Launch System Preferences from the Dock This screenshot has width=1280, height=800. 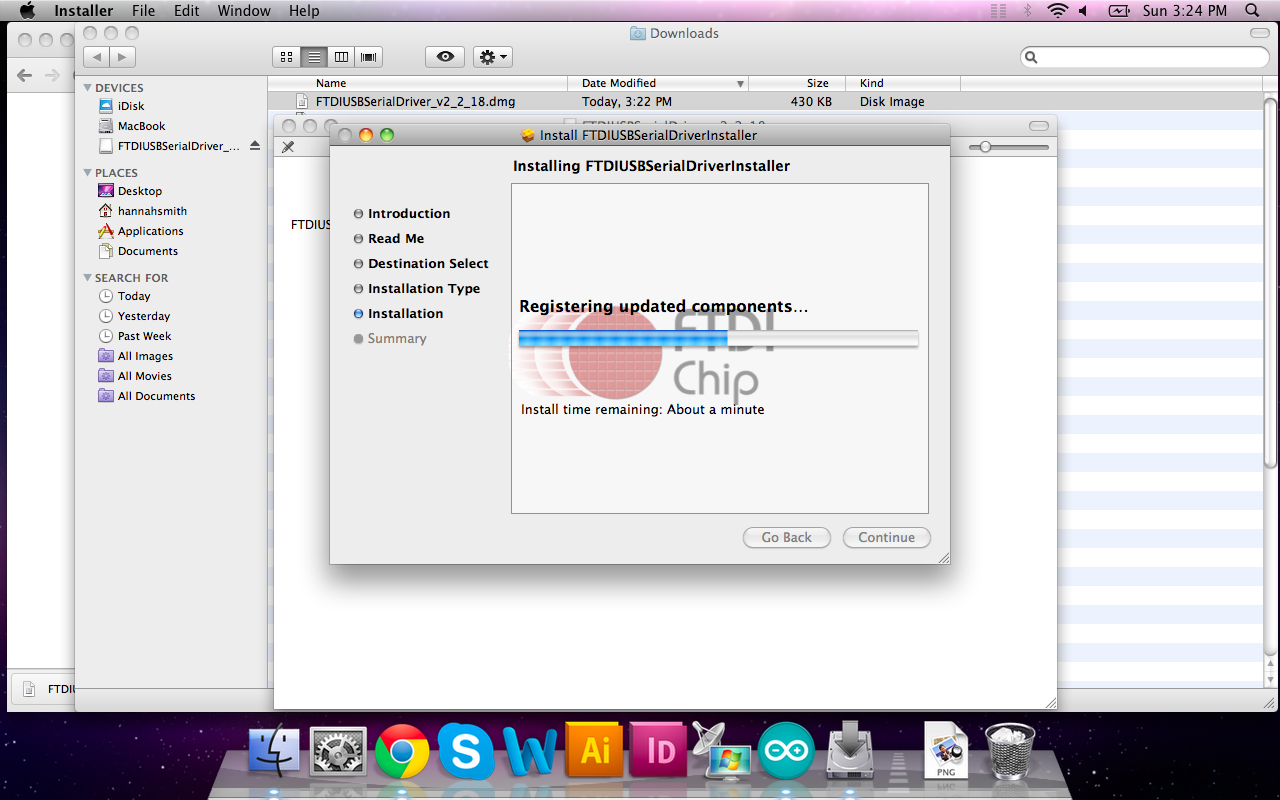[x=338, y=751]
